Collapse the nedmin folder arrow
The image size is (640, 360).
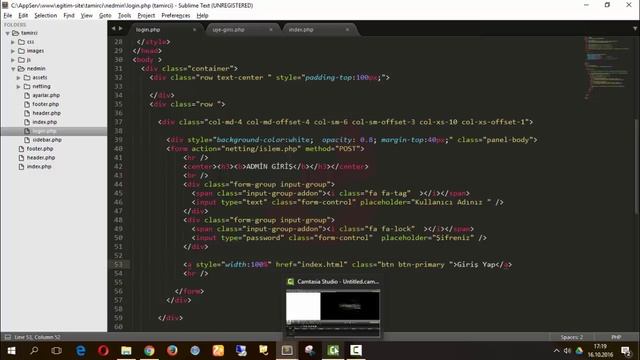[13, 69]
